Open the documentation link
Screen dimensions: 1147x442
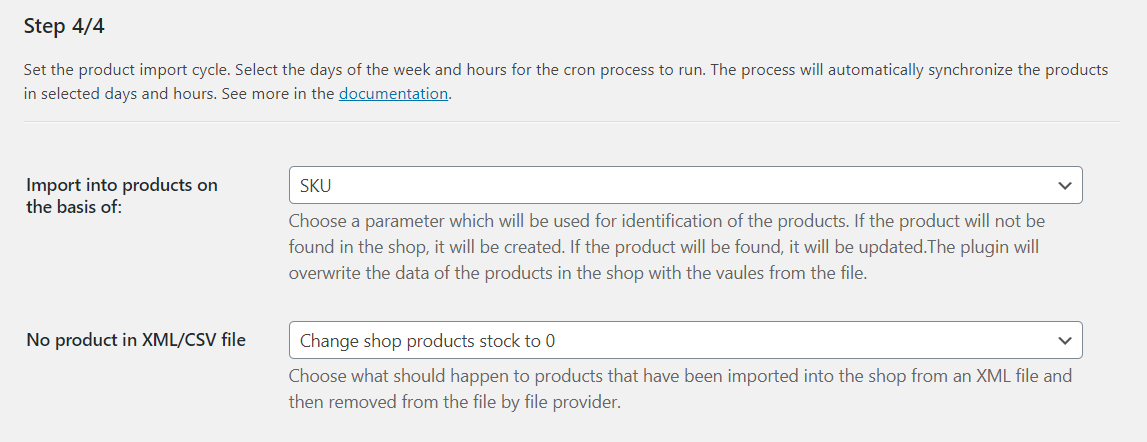[393, 94]
